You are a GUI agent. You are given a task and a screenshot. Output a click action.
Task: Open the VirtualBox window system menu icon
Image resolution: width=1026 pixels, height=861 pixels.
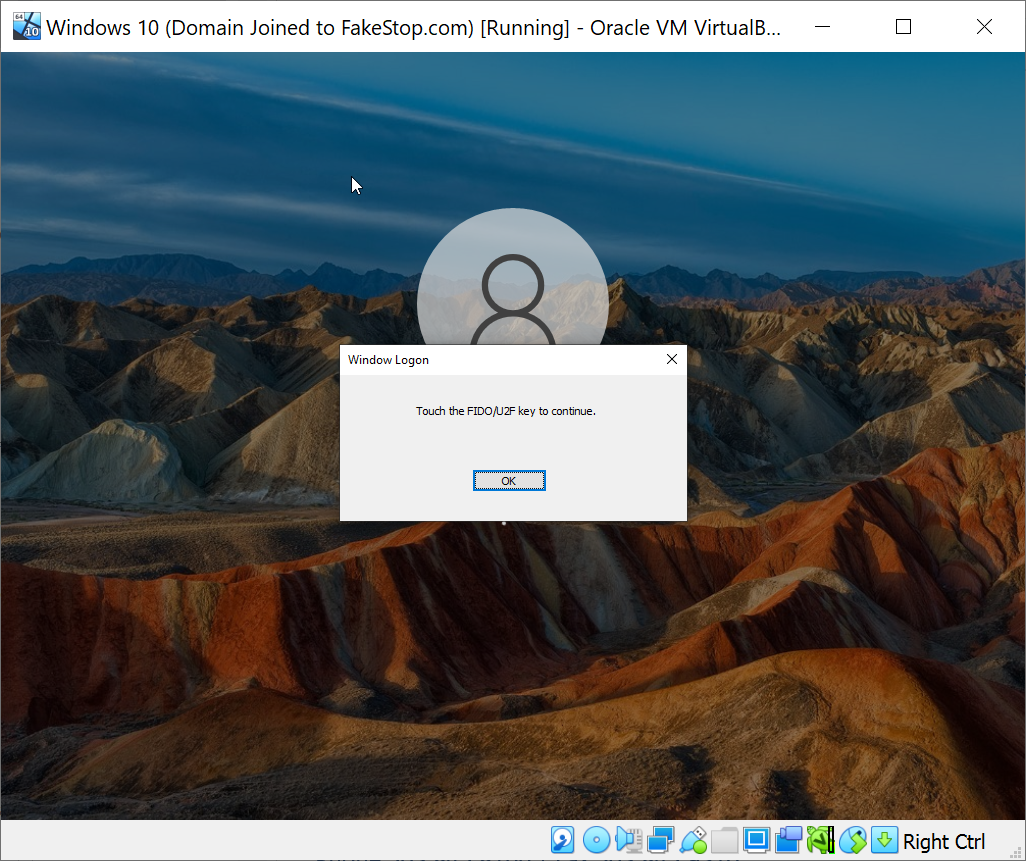pyautogui.click(x=27, y=27)
